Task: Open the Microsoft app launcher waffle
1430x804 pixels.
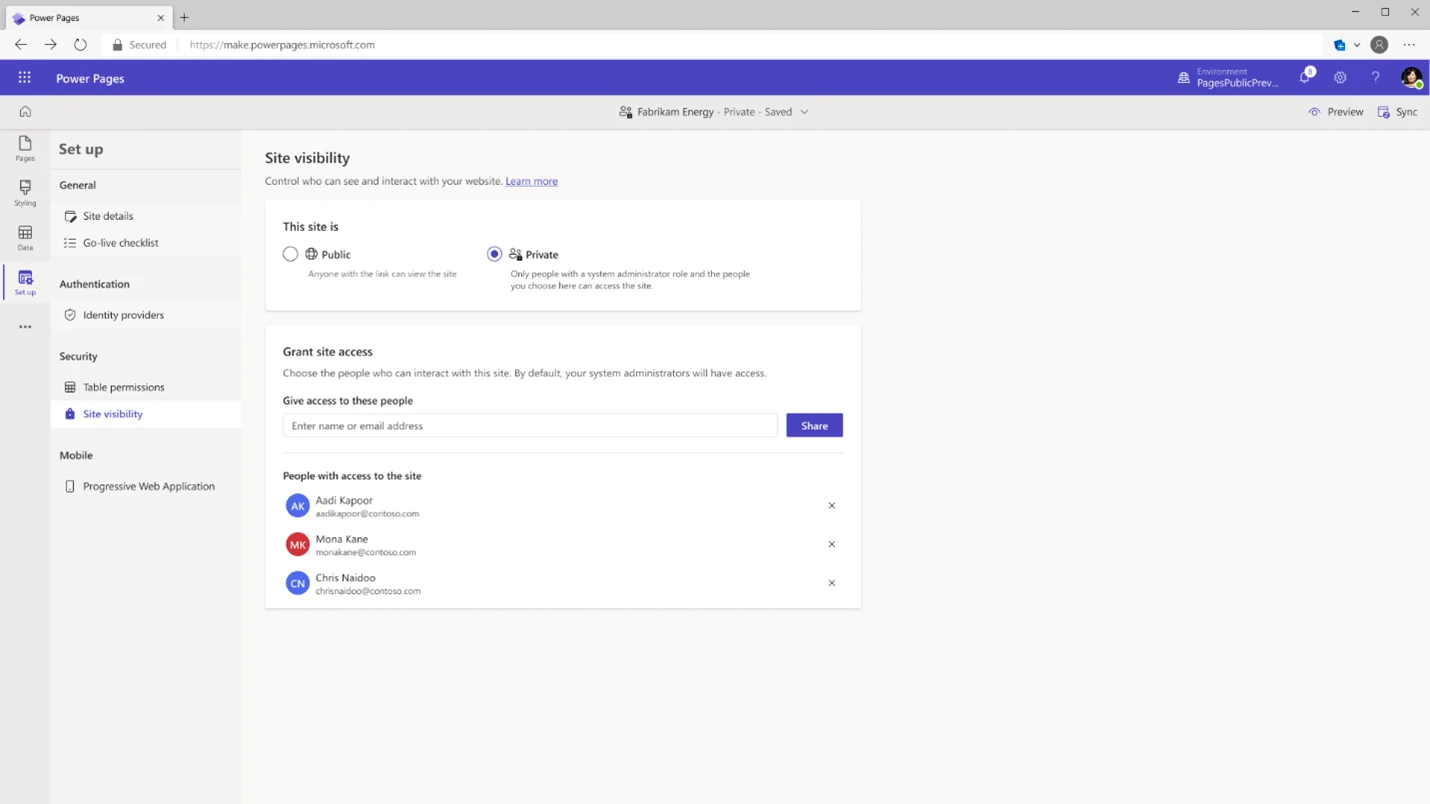Action: (x=24, y=77)
